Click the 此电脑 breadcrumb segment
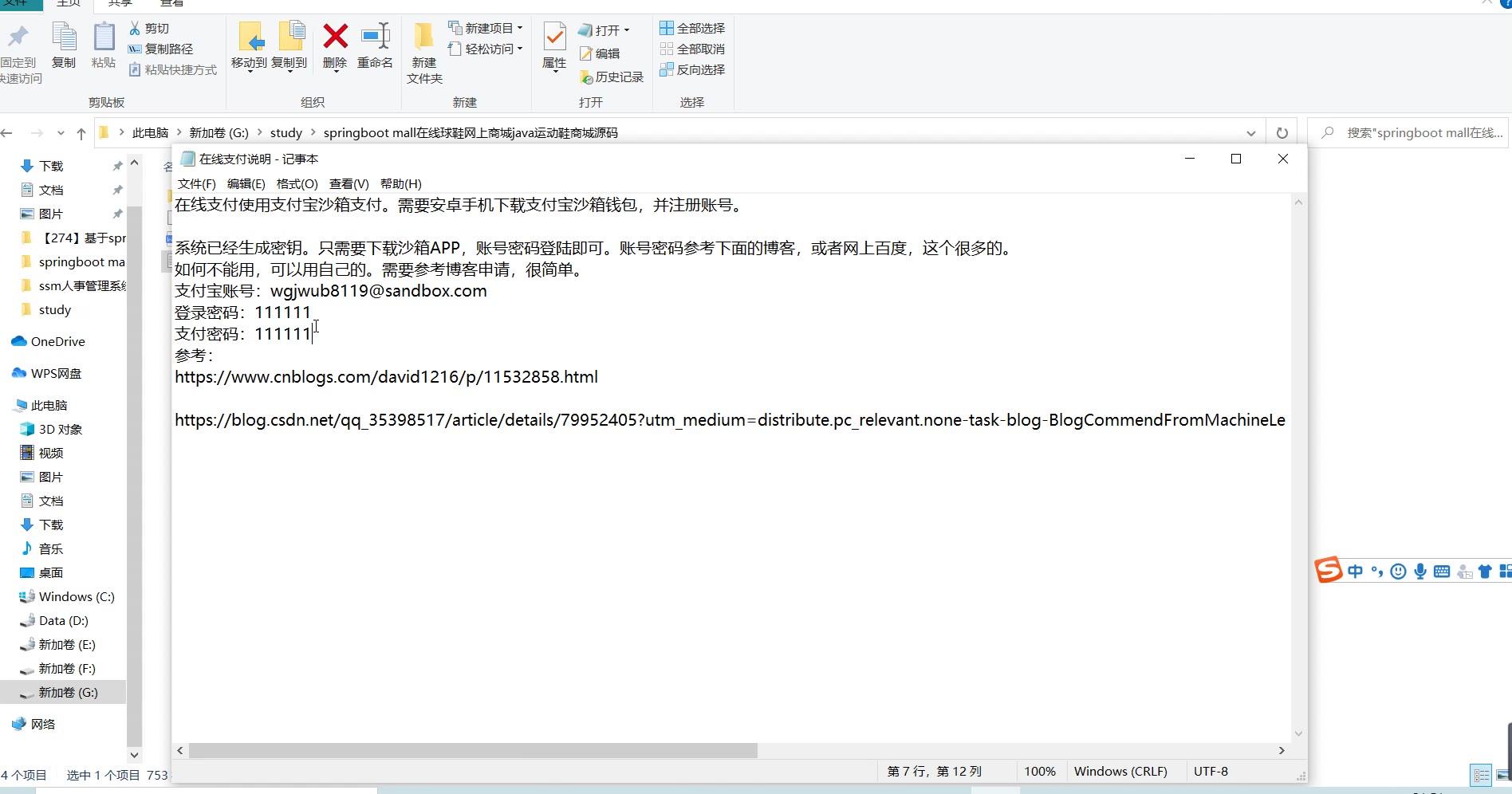Image resolution: width=1512 pixels, height=794 pixels. coord(151,133)
